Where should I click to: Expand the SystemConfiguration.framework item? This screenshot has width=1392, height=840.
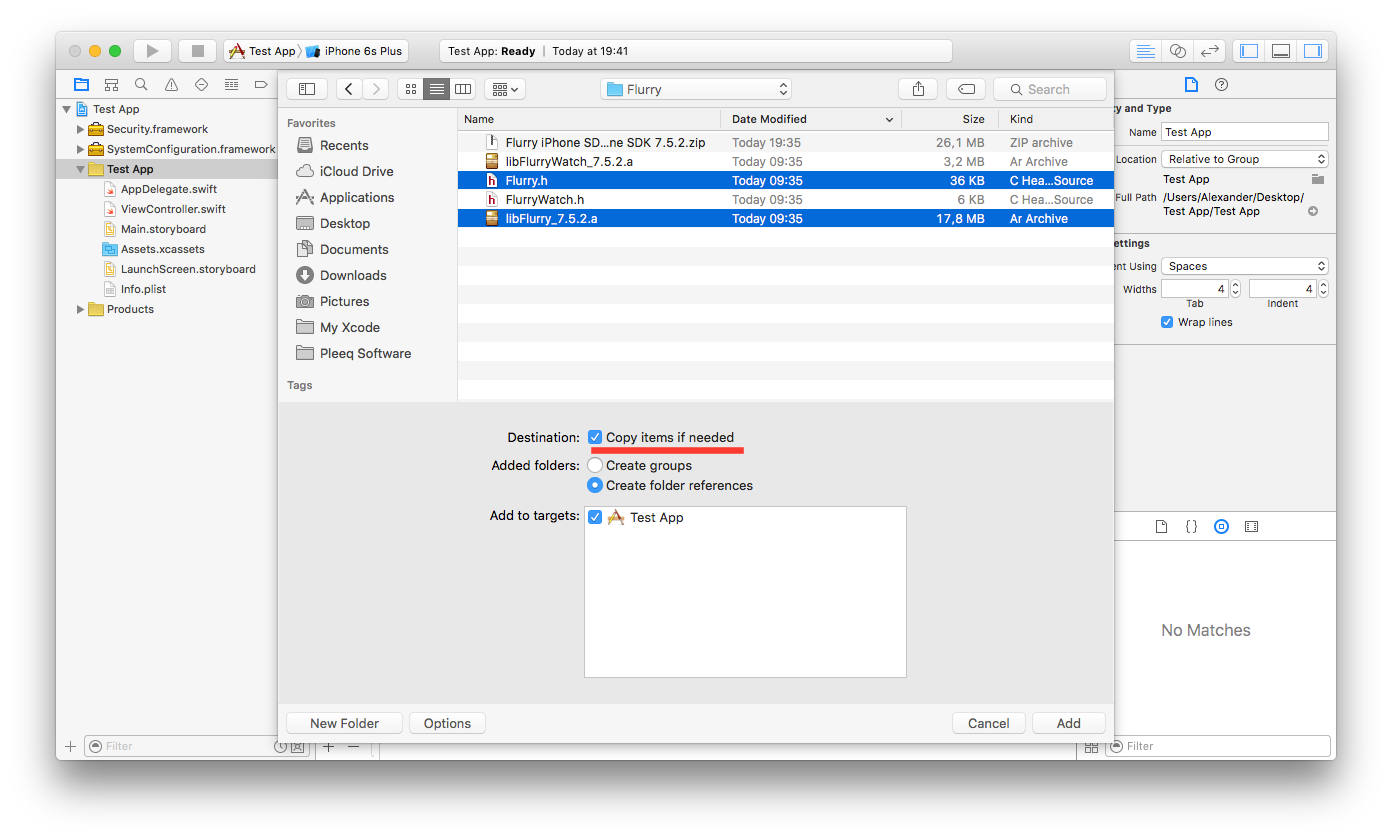[81, 149]
